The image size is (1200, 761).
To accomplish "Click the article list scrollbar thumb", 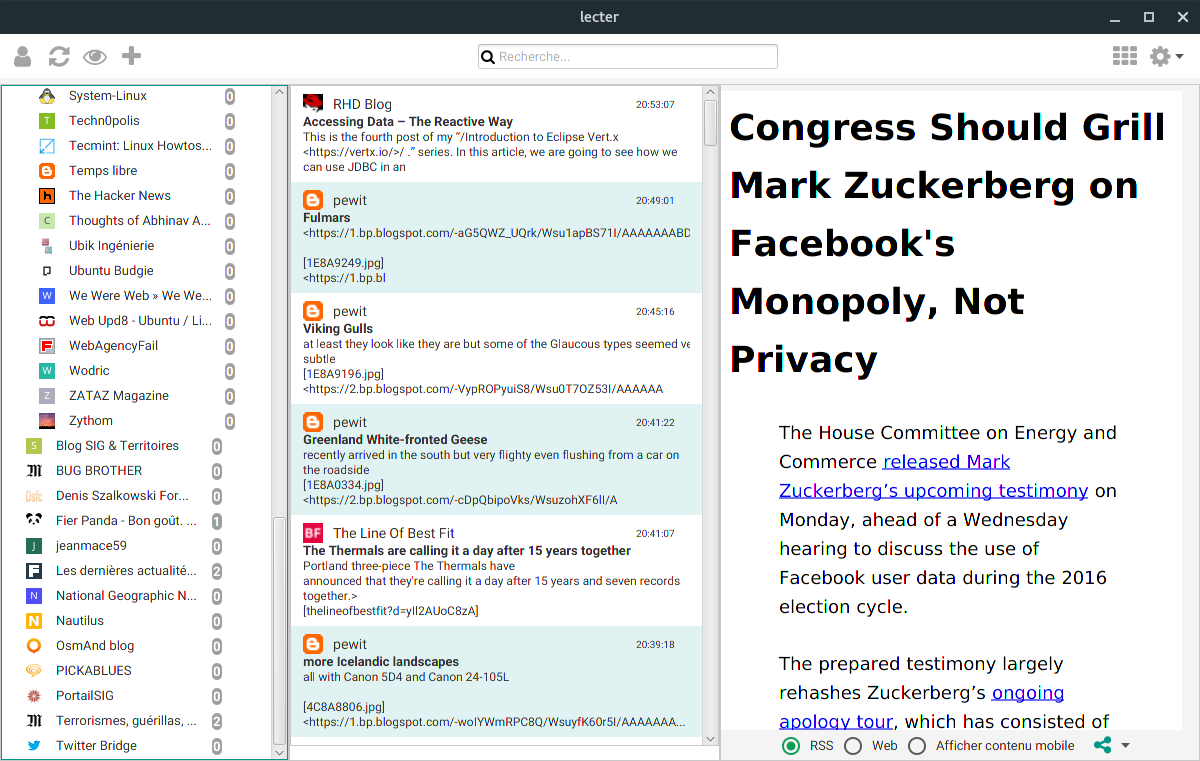I will click(711, 123).
